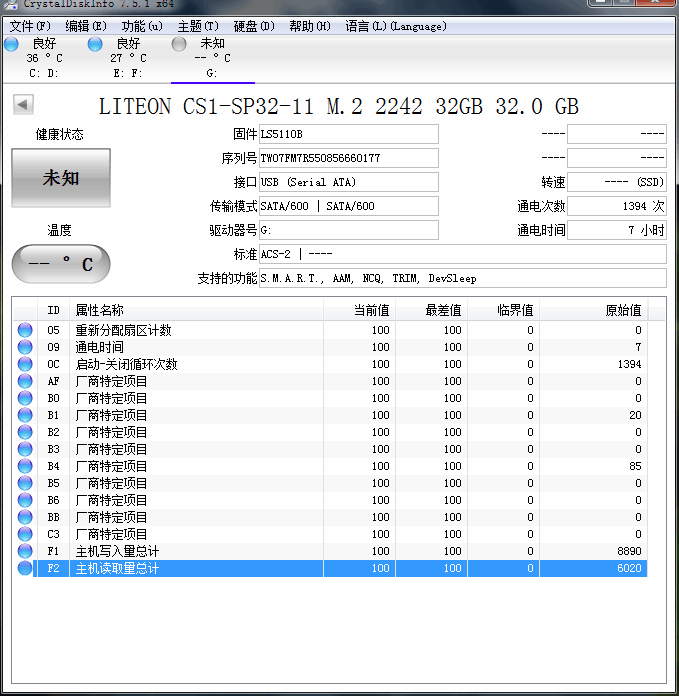Click the 通电次数 field showing 1394 次
The height and width of the screenshot is (696, 679).
[617, 206]
